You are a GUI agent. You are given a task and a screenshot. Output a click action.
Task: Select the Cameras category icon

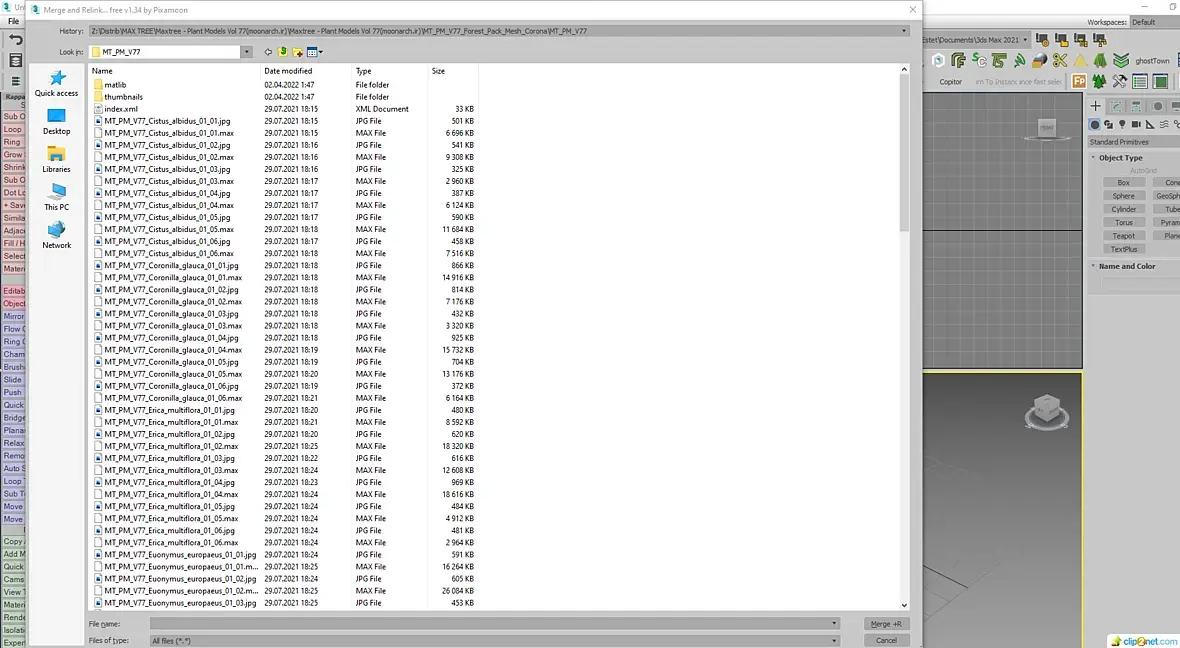click(x=1136, y=124)
